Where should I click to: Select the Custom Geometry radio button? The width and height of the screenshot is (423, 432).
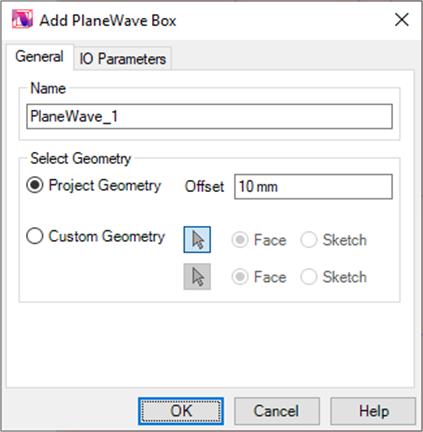click(x=35, y=236)
